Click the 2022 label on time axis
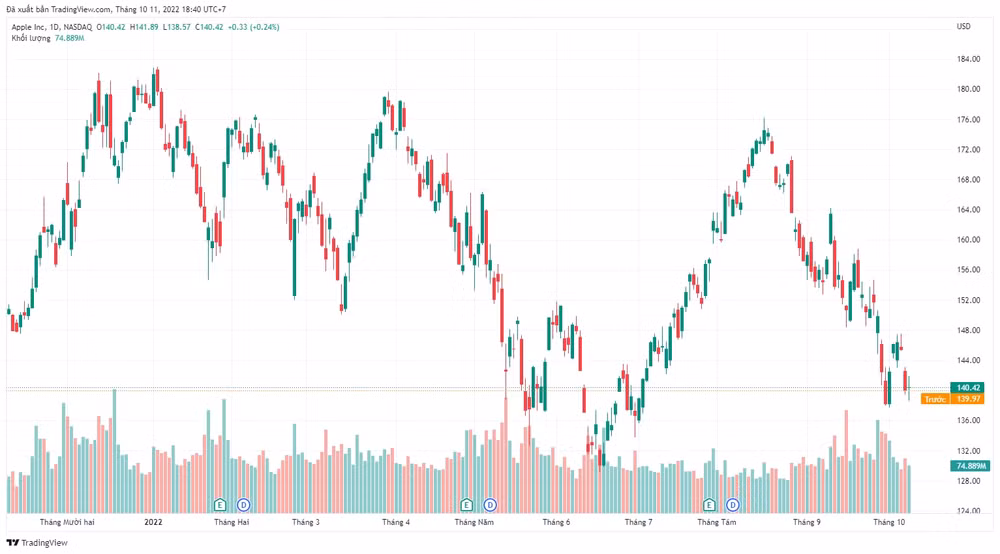This screenshot has width=1000, height=554. tap(153, 522)
